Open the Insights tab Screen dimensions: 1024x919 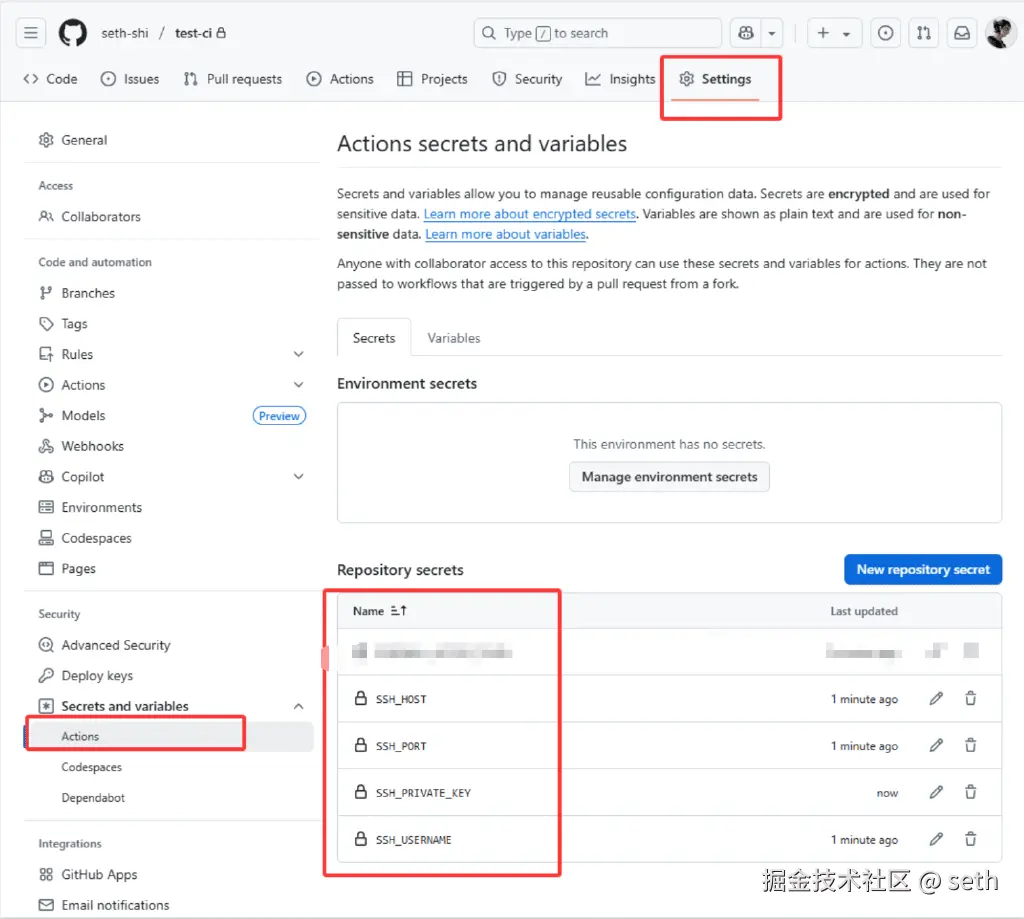[x=620, y=79]
